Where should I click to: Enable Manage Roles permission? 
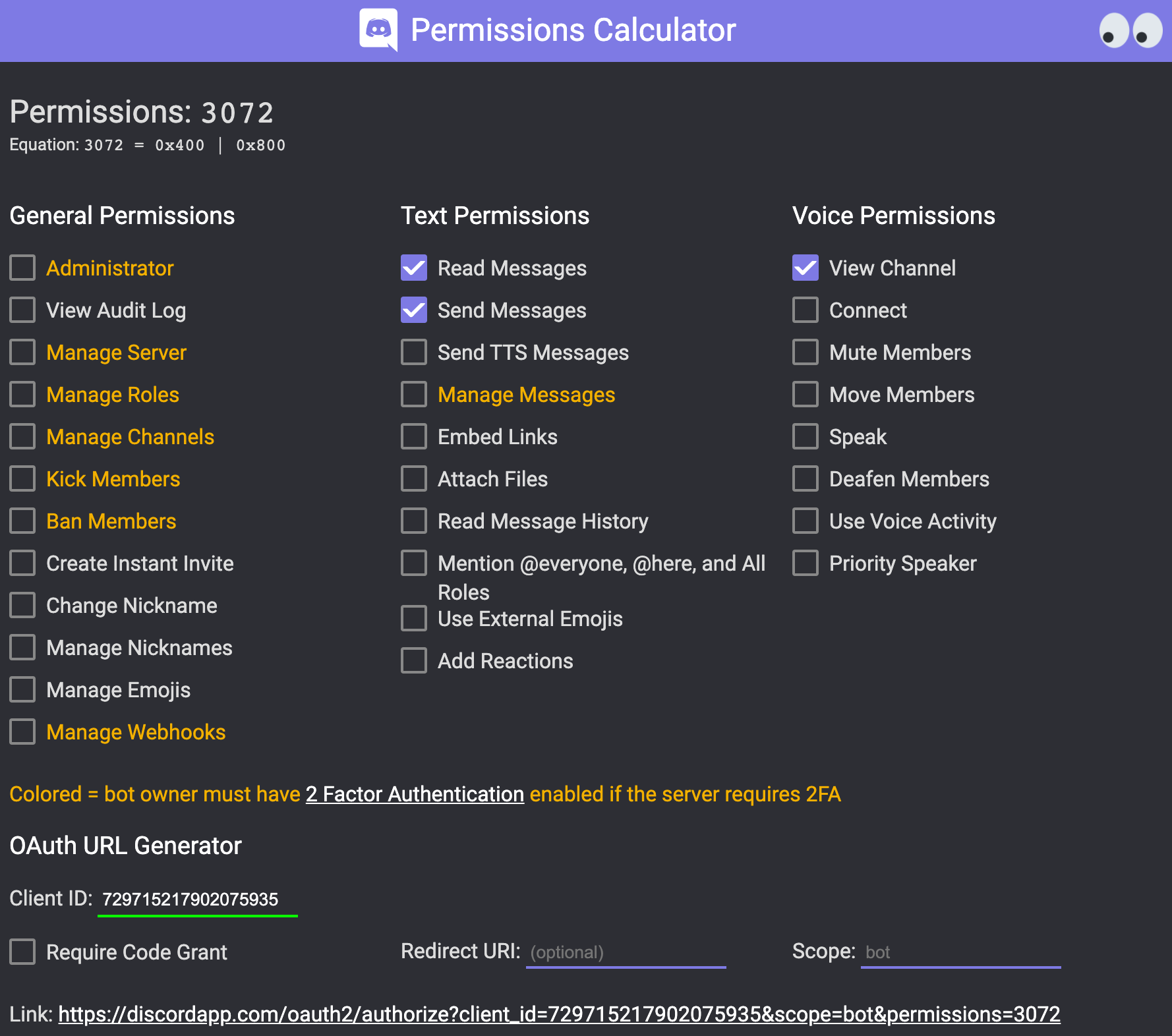tap(22, 394)
